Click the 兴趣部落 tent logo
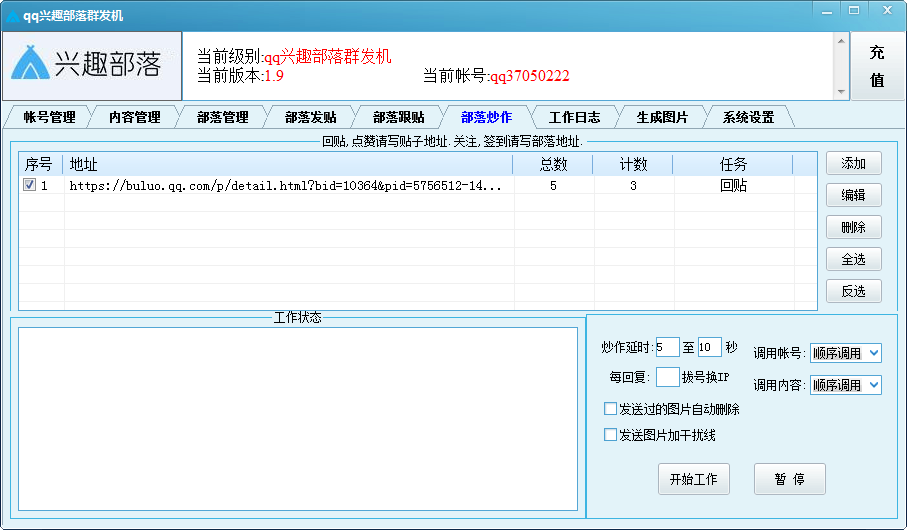The image size is (907, 530). [x=33, y=64]
